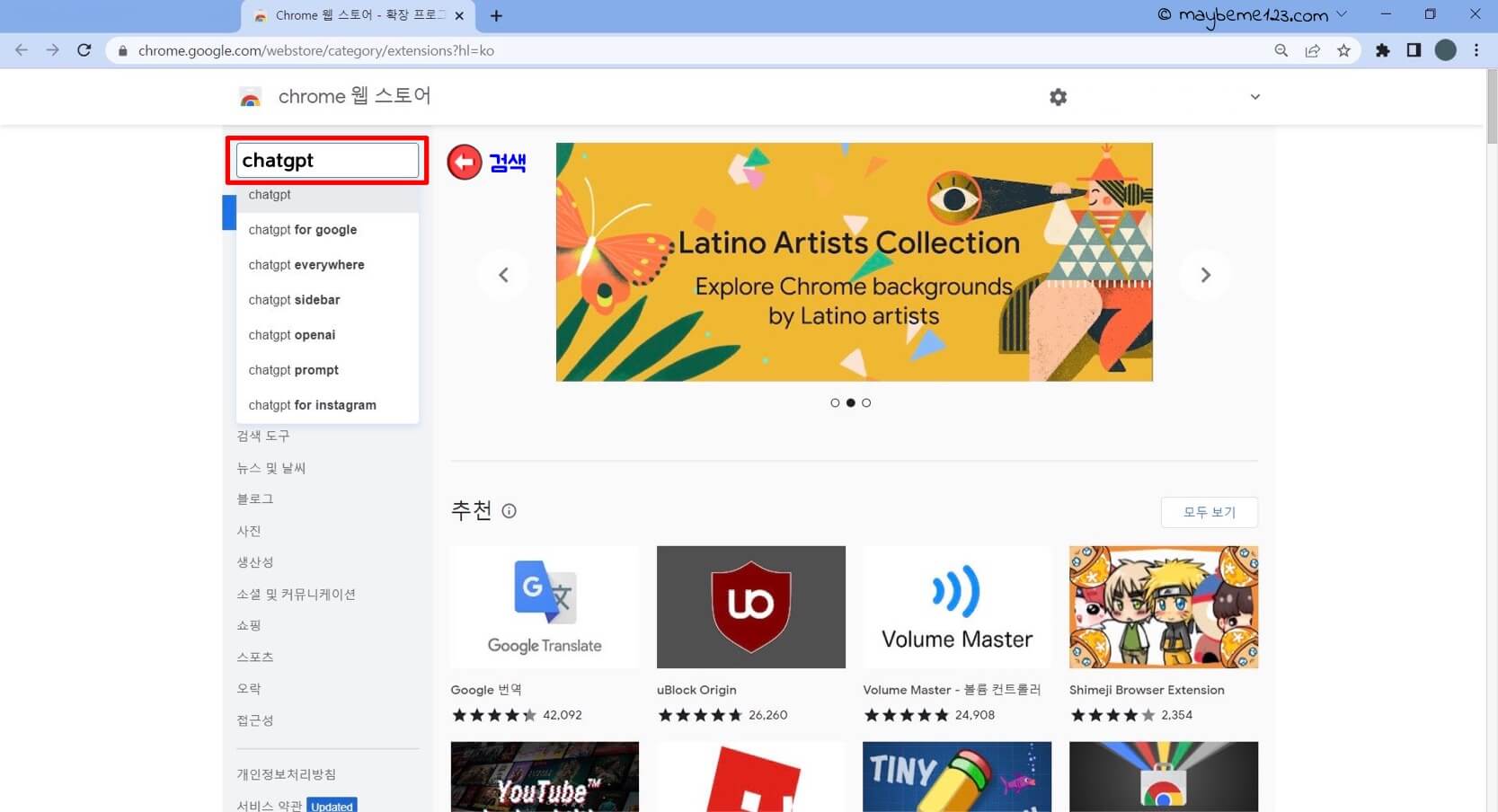1498x812 pixels.
Task: Choose suggestion 'chatgpt for google'
Action: (x=327, y=230)
